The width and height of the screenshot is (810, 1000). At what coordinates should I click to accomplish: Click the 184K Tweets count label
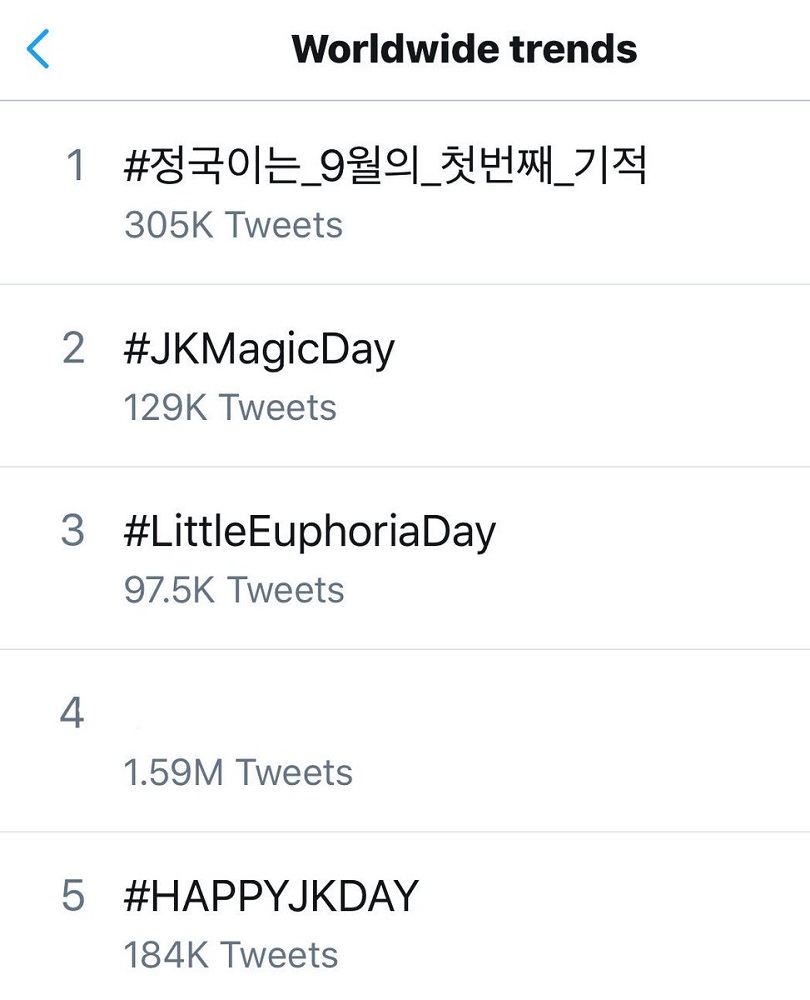tap(232, 953)
